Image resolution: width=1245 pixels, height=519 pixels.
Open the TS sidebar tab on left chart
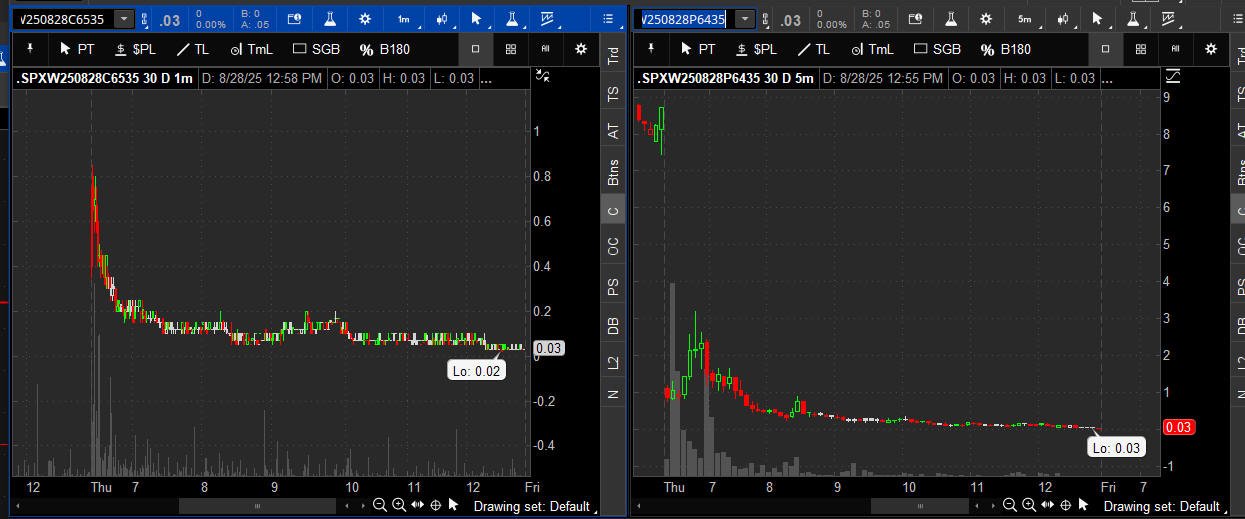click(x=613, y=94)
